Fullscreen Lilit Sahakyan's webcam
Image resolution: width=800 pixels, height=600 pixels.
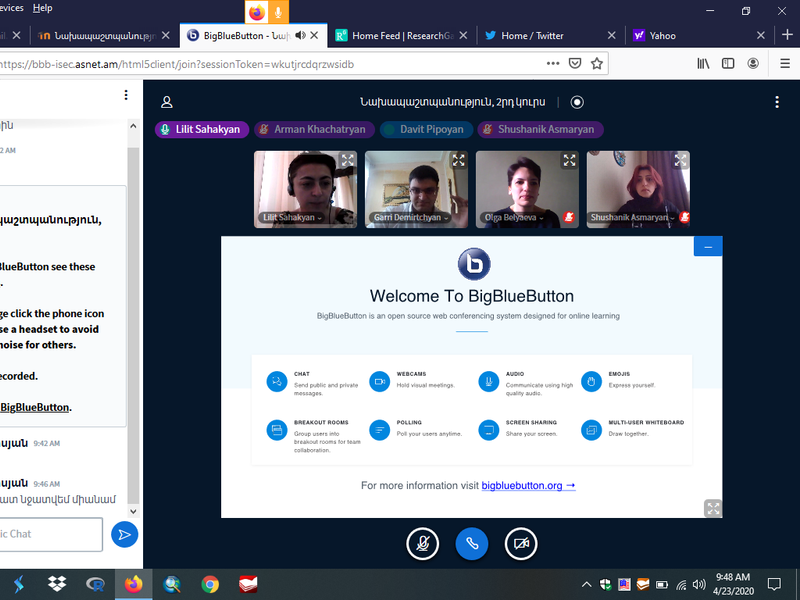pyautogui.click(x=347, y=160)
